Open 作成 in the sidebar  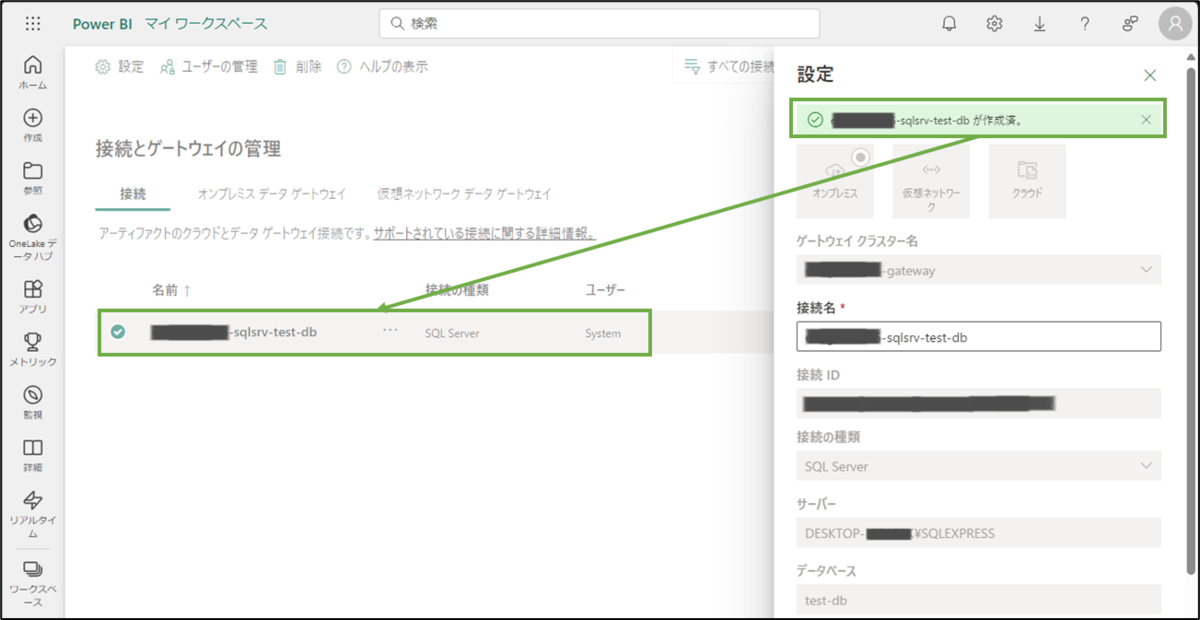coord(32,125)
